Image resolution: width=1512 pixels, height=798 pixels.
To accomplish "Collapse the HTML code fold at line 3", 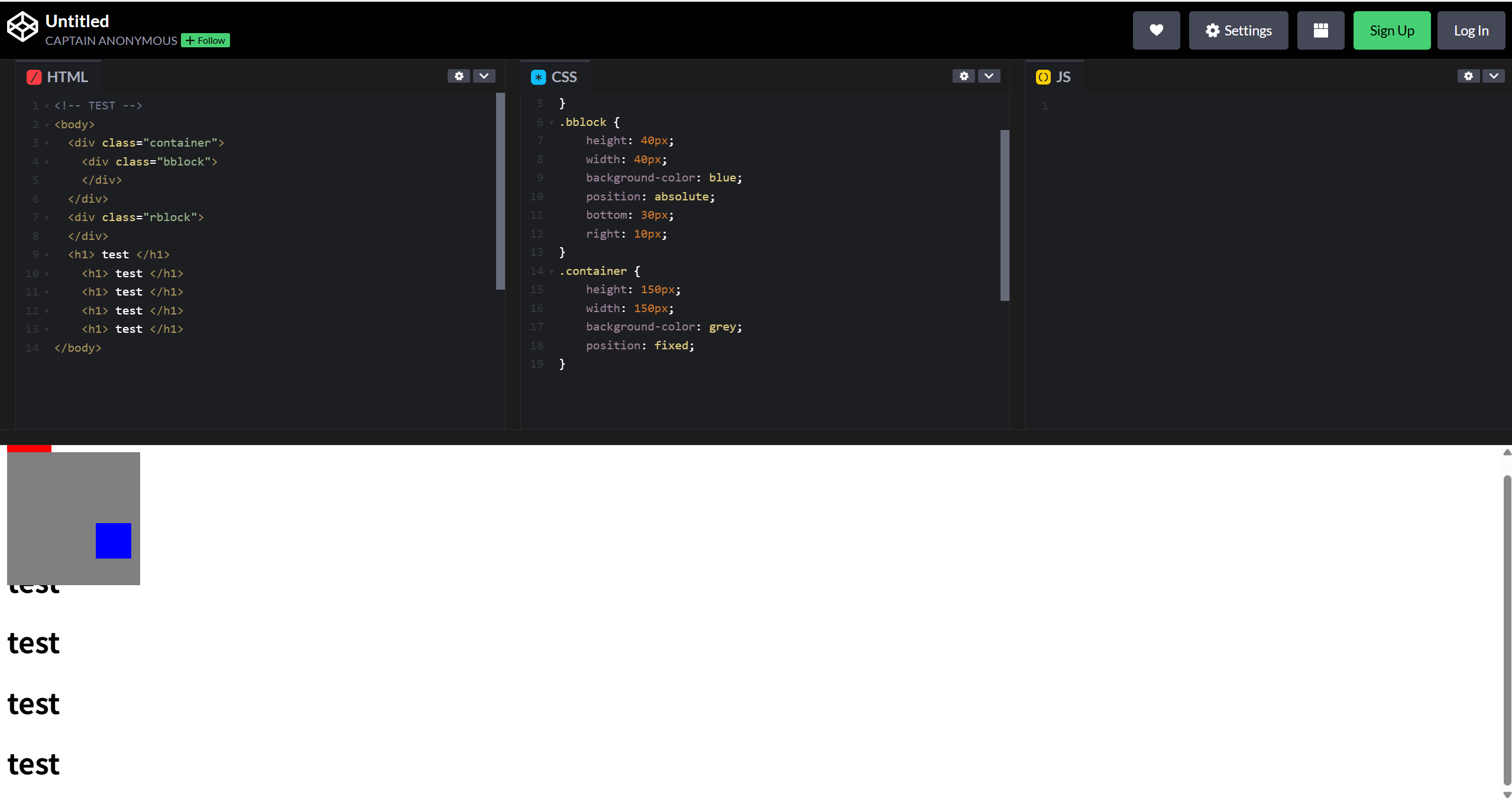I will click(x=47, y=143).
